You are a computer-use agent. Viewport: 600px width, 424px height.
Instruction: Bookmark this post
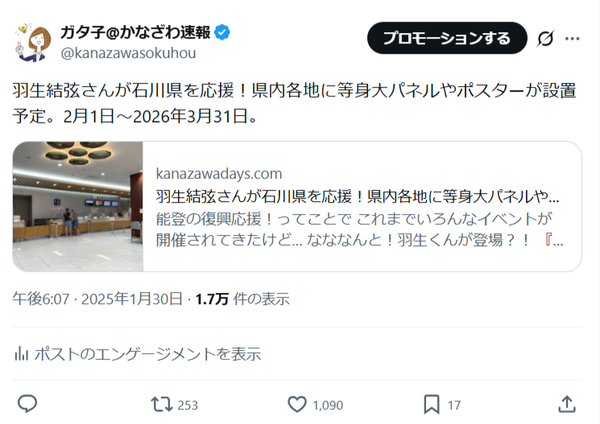(x=432, y=404)
